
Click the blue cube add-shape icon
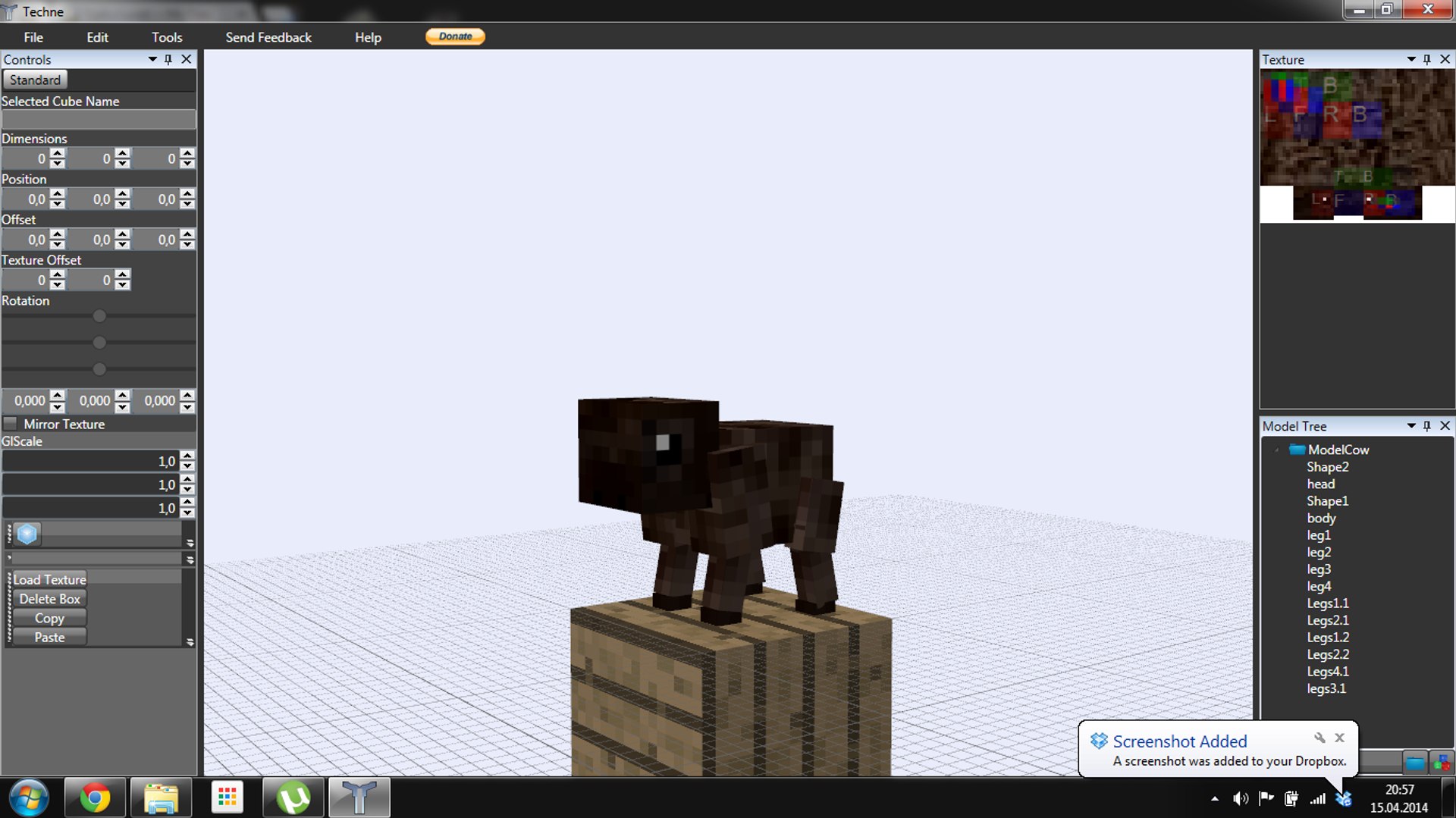point(27,534)
